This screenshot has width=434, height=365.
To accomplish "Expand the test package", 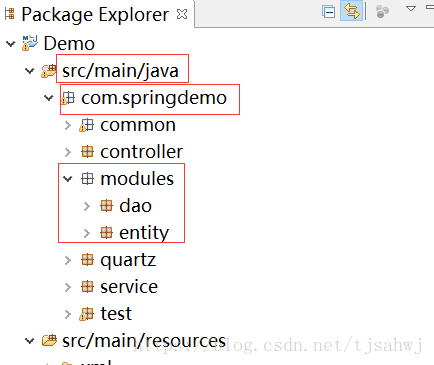I will tap(68, 314).
